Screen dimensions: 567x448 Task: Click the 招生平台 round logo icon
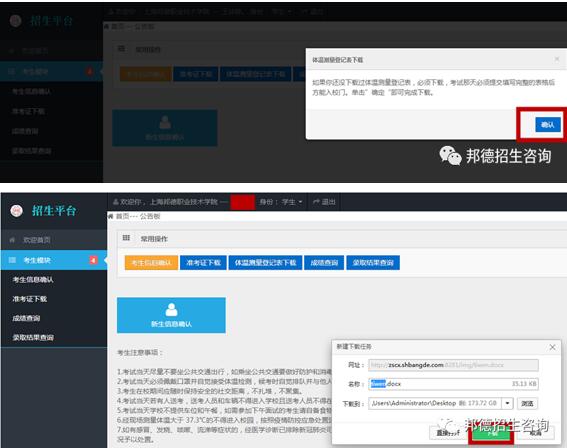coord(17,210)
